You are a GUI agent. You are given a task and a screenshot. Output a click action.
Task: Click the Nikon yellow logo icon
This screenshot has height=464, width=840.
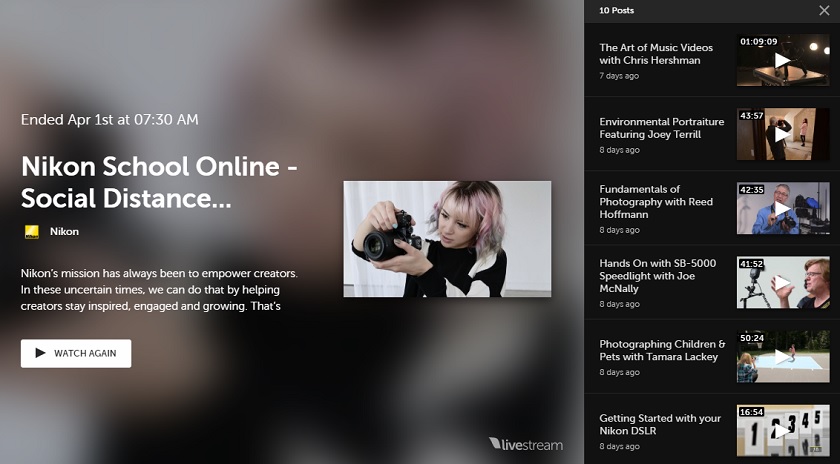(x=31, y=231)
